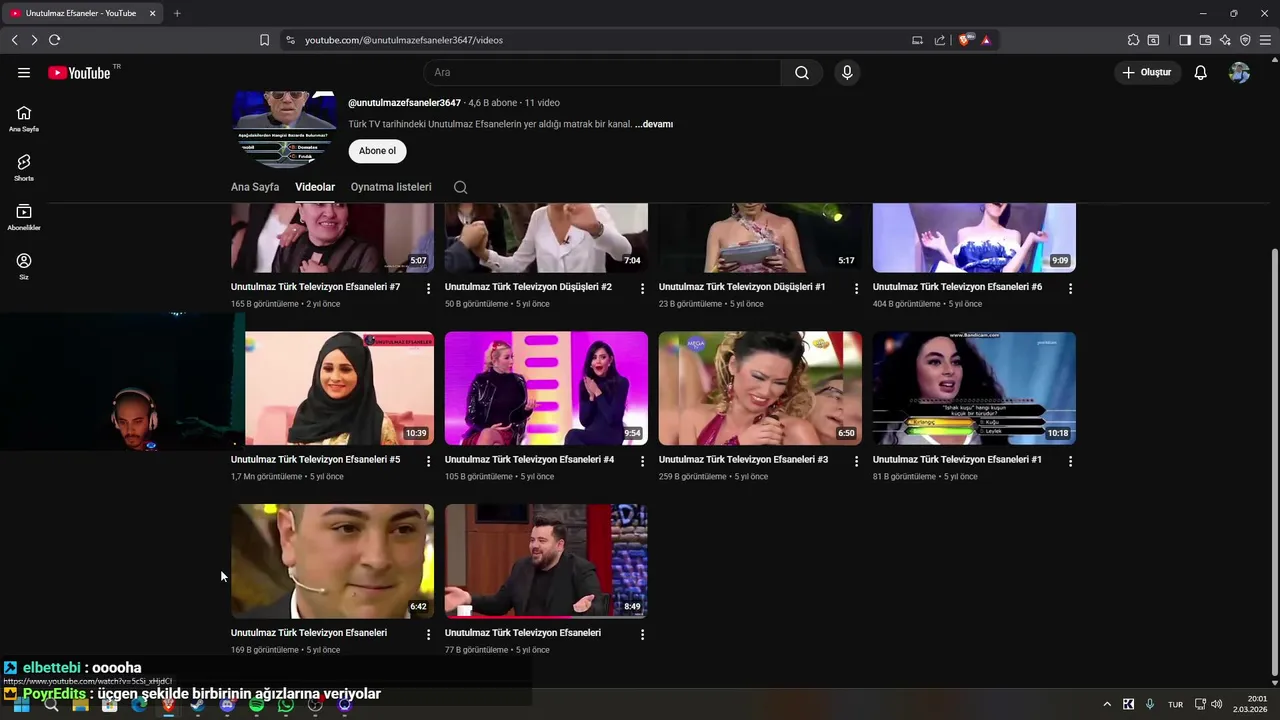Share this page via address bar icon

pyautogui.click(x=940, y=40)
